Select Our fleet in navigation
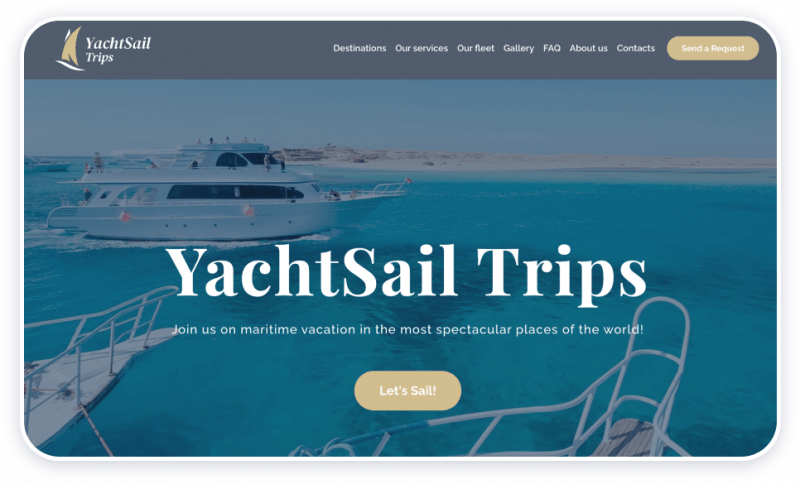The height and width of the screenshot is (484, 800). (476, 48)
